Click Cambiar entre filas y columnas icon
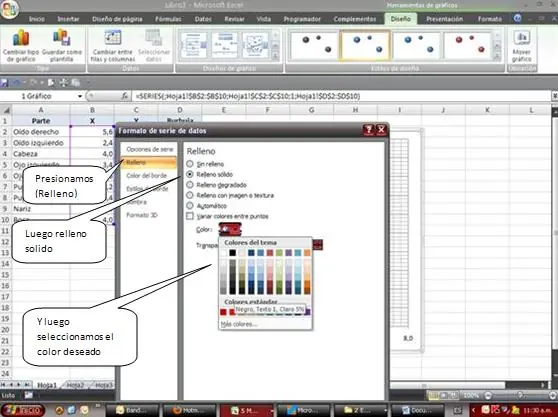This screenshot has width=558, height=417. coord(113,38)
